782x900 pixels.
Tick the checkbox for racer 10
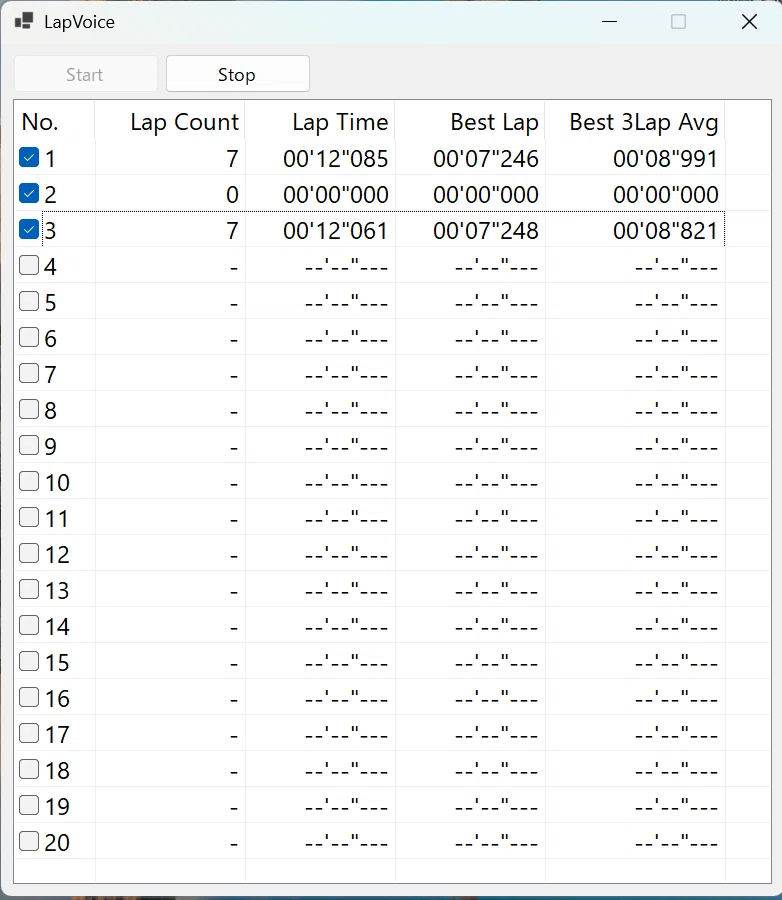(x=29, y=481)
